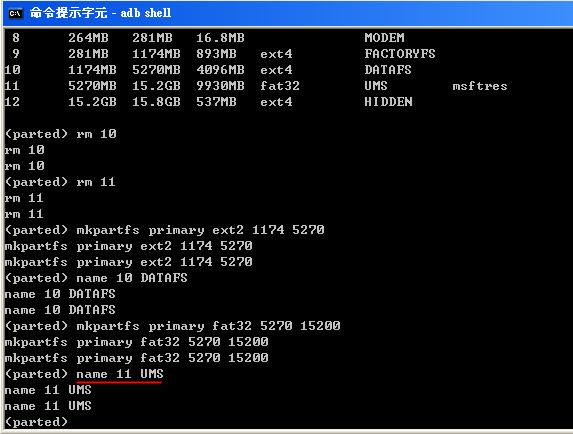The image size is (573, 434).
Task: Click the '(parted) name 10 DATAFS' line
Action: 96,278
